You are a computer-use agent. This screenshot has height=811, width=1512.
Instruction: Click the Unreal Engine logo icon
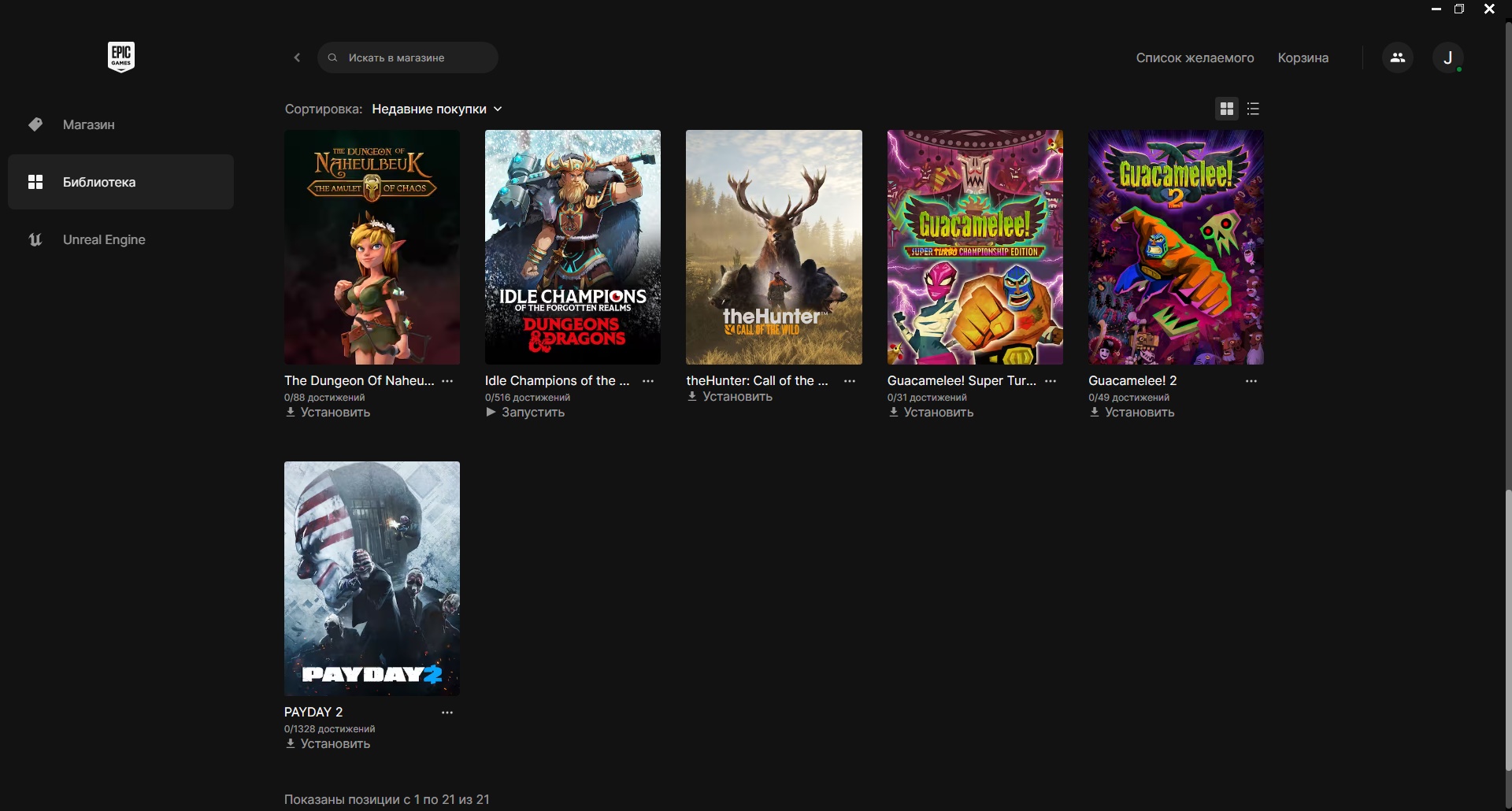(35, 239)
